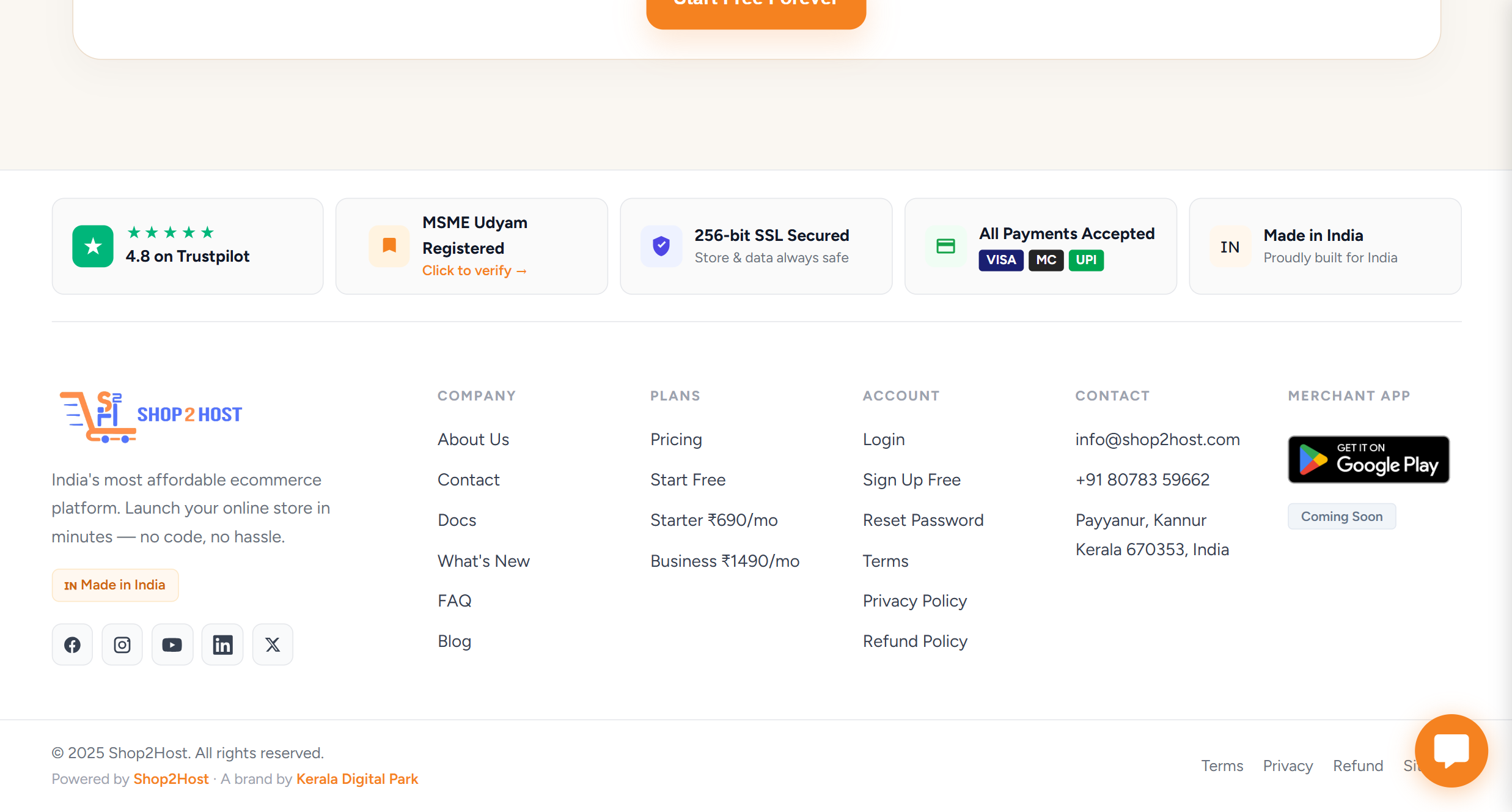The width and height of the screenshot is (1512, 812).
Task: Open the Instagram social icon
Action: tap(122, 644)
